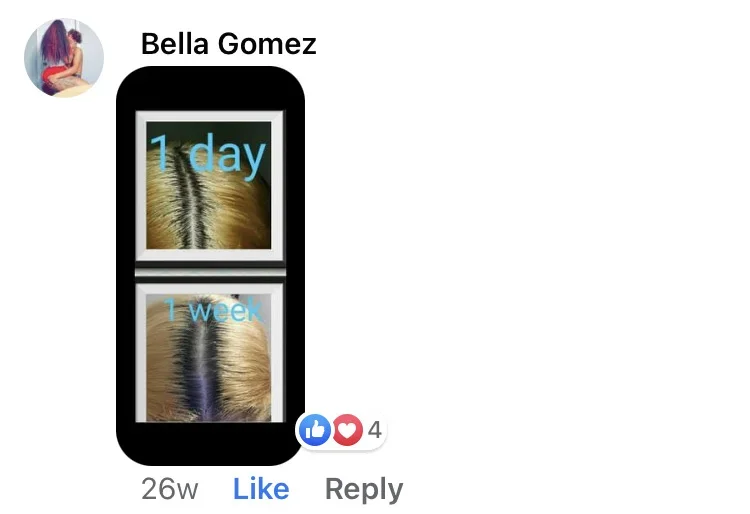This screenshot has width=750, height=514.
Task: Click the black top border of attached image
Action: pyautogui.click(x=210, y=88)
